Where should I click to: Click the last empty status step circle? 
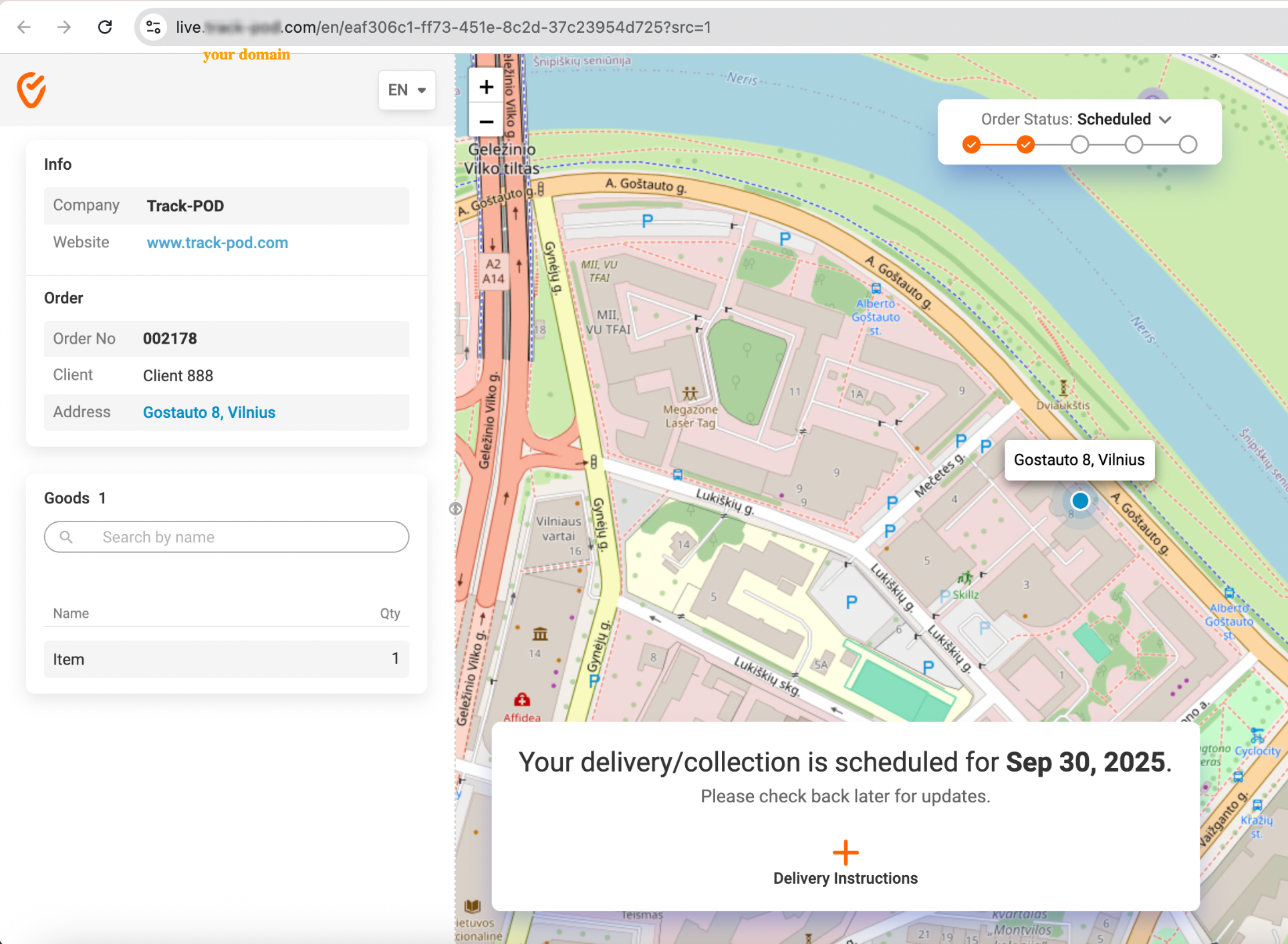coord(1188,144)
